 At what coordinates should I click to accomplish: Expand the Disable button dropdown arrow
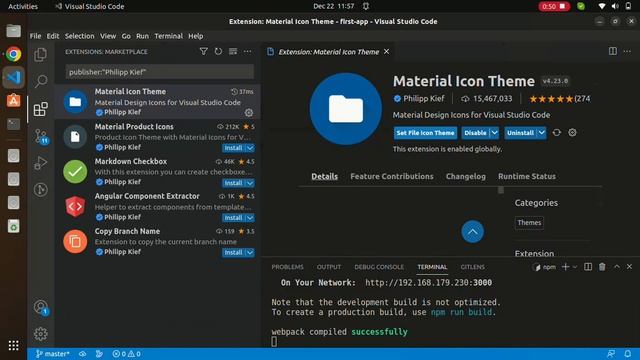point(494,133)
